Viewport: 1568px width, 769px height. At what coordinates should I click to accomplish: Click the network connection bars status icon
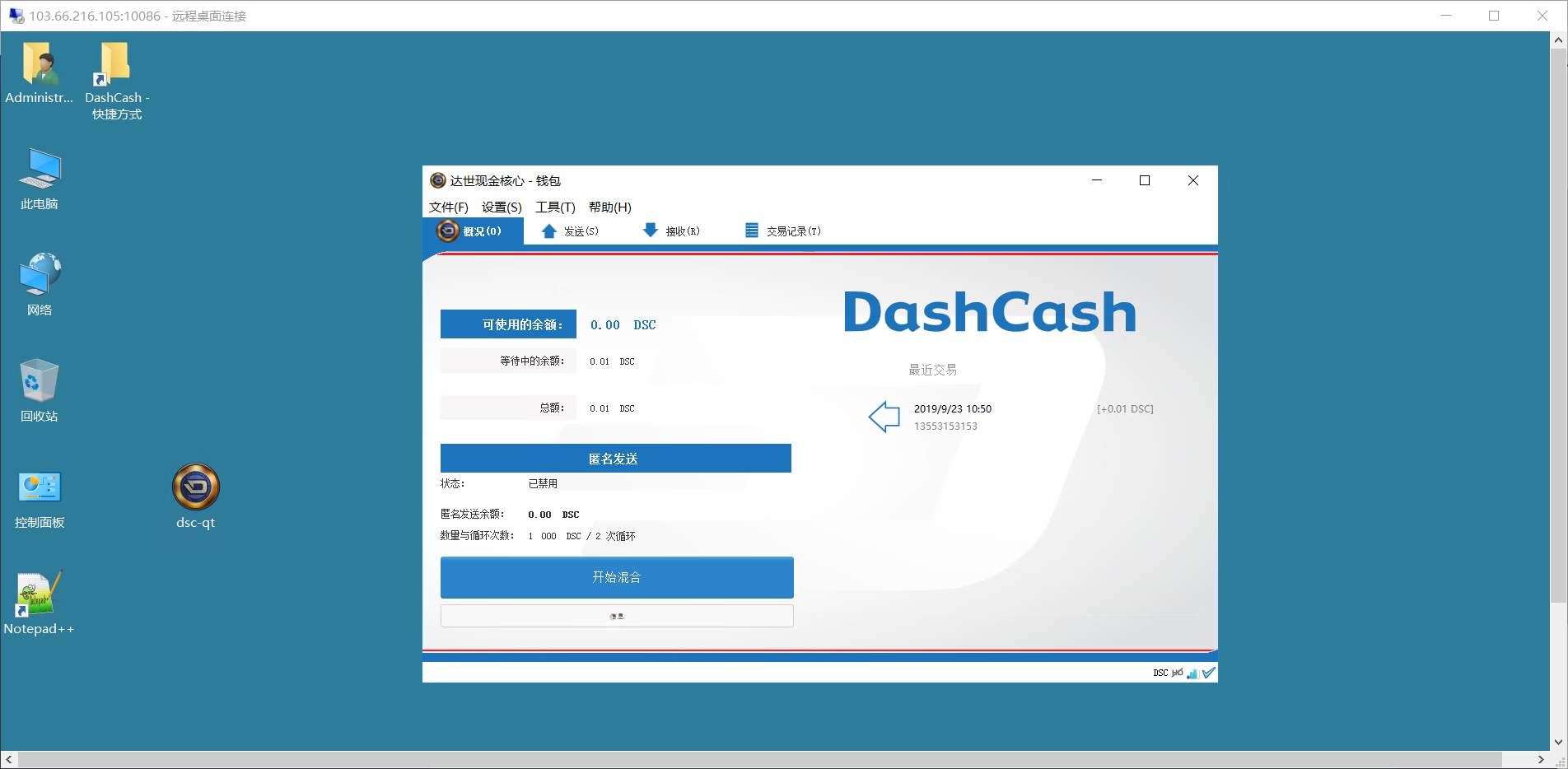tap(1192, 673)
